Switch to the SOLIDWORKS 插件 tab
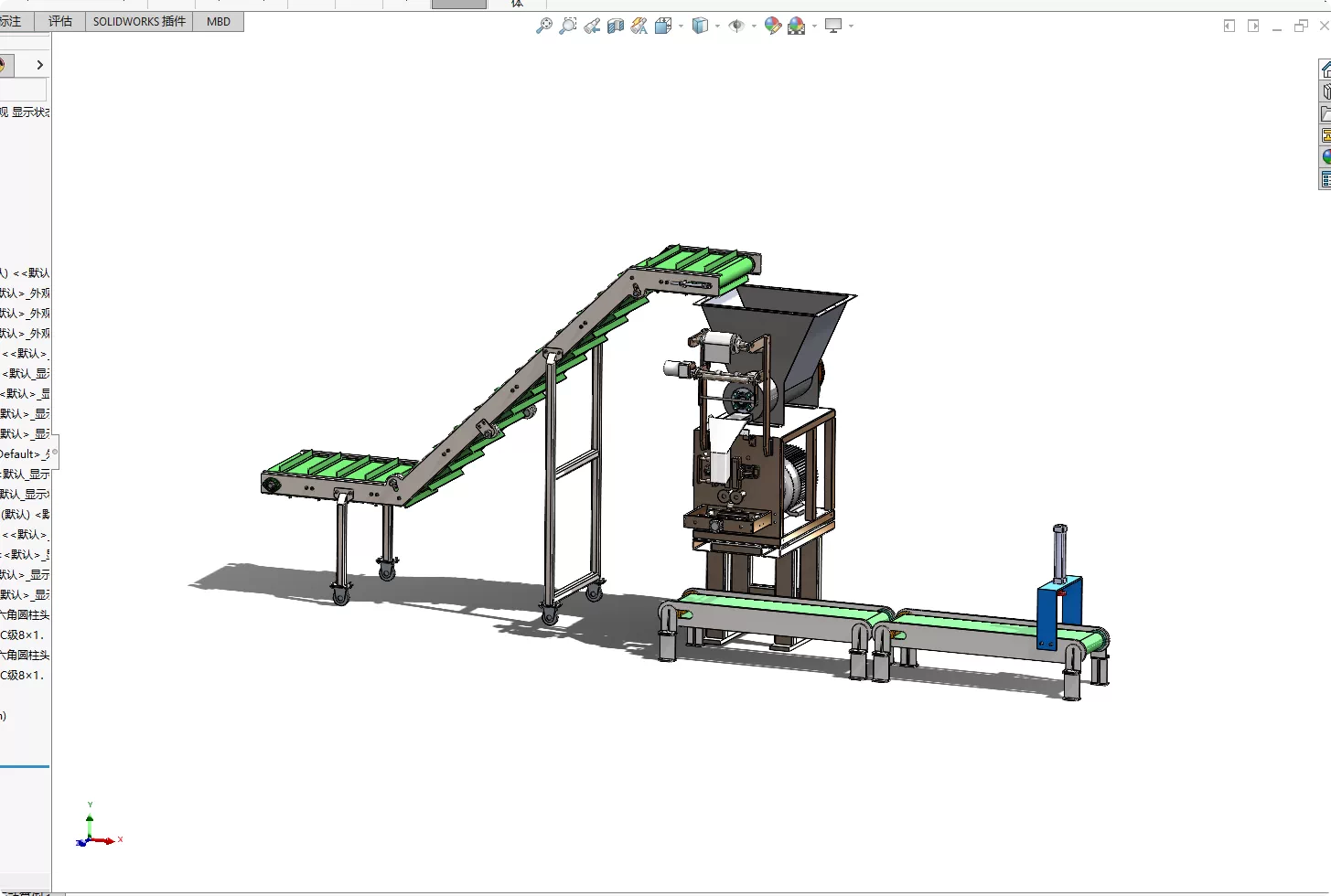The width and height of the screenshot is (1331, 896). tap(139, 21)
